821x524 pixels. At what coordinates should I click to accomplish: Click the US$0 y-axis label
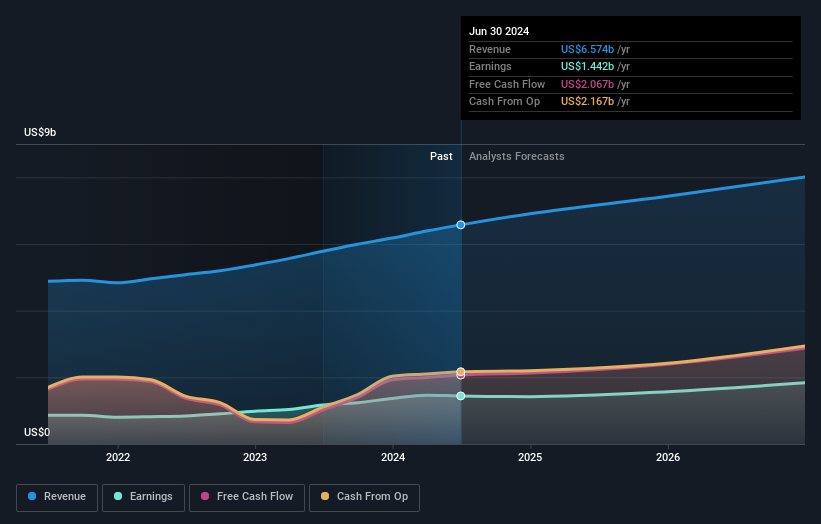[37, 432]
